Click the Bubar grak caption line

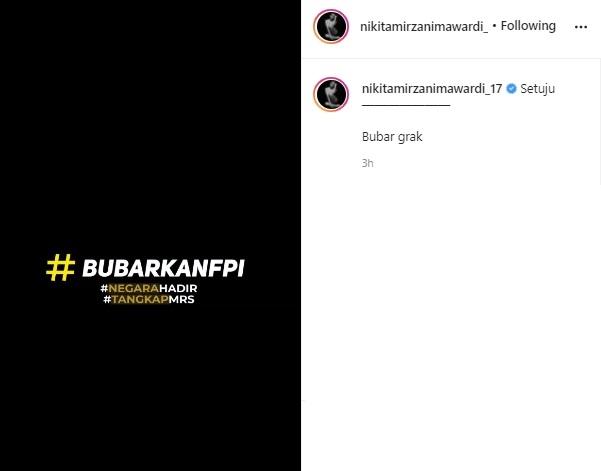click(392, 137)
